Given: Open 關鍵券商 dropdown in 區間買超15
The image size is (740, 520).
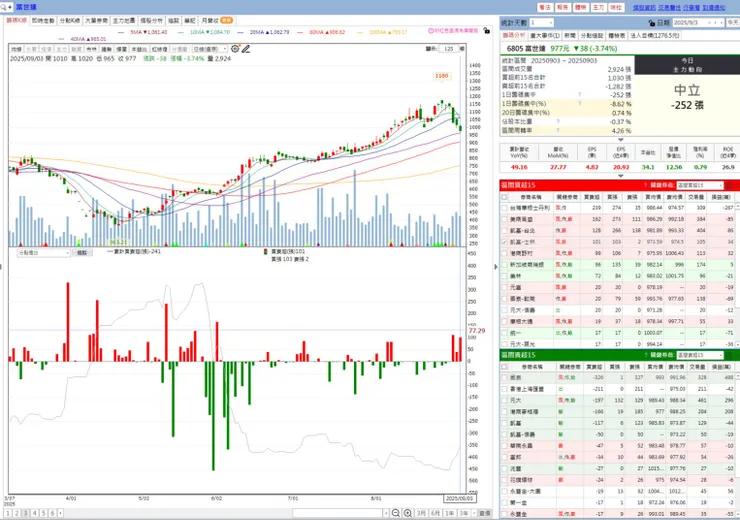Looking at the screenshot, I should click(x=699, y=185).
